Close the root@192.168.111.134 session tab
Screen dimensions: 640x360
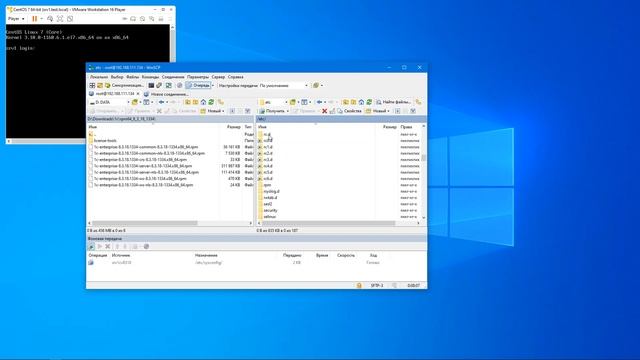click(x=138, y=94)
